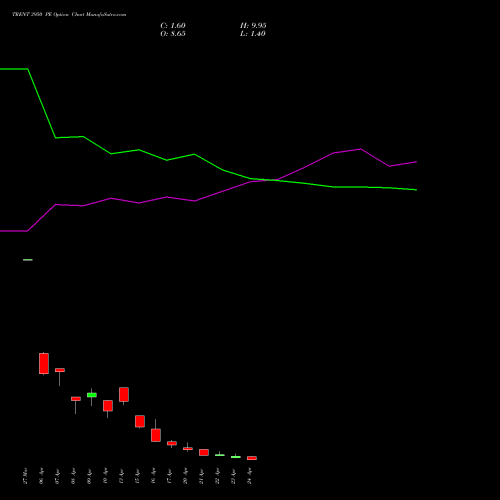Screen dimensions: 500x500
Task: Select the low value L: 1.40
Action: click(x=253, y=34)
